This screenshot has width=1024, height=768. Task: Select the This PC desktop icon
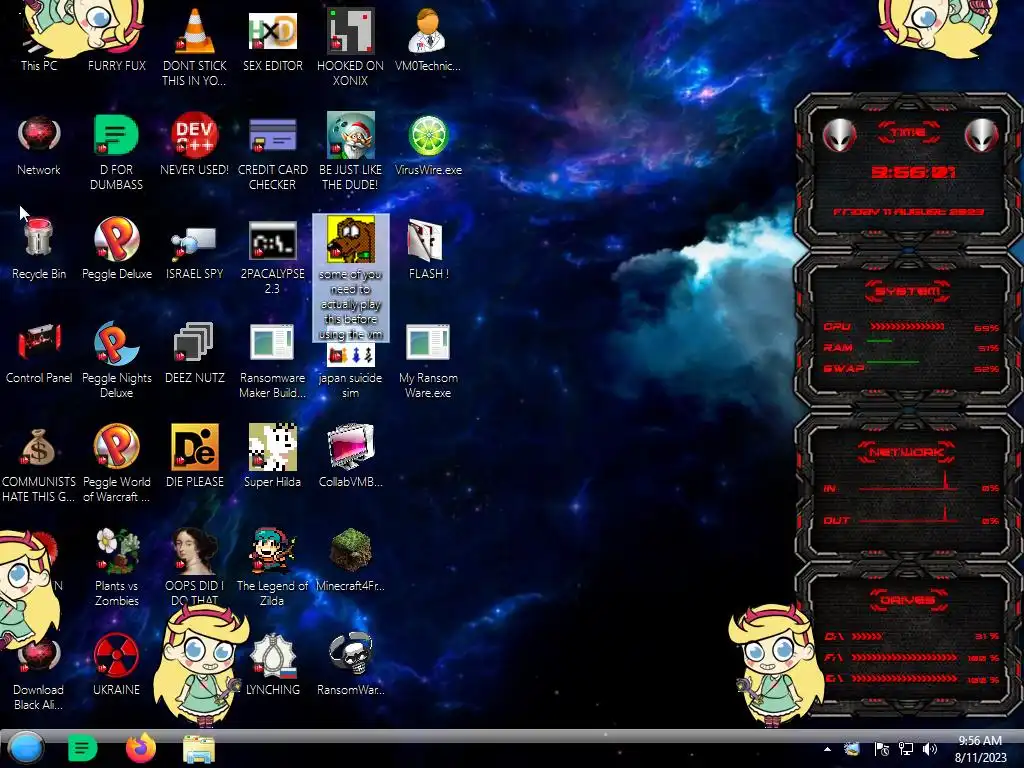(39, 38)
